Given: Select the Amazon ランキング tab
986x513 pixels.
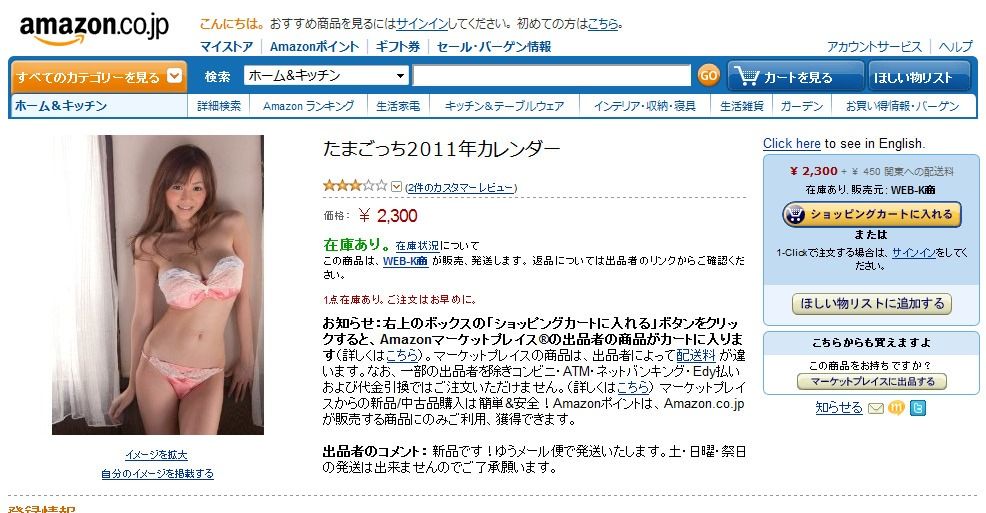Looking at the screenshot, I should [308, 106].
